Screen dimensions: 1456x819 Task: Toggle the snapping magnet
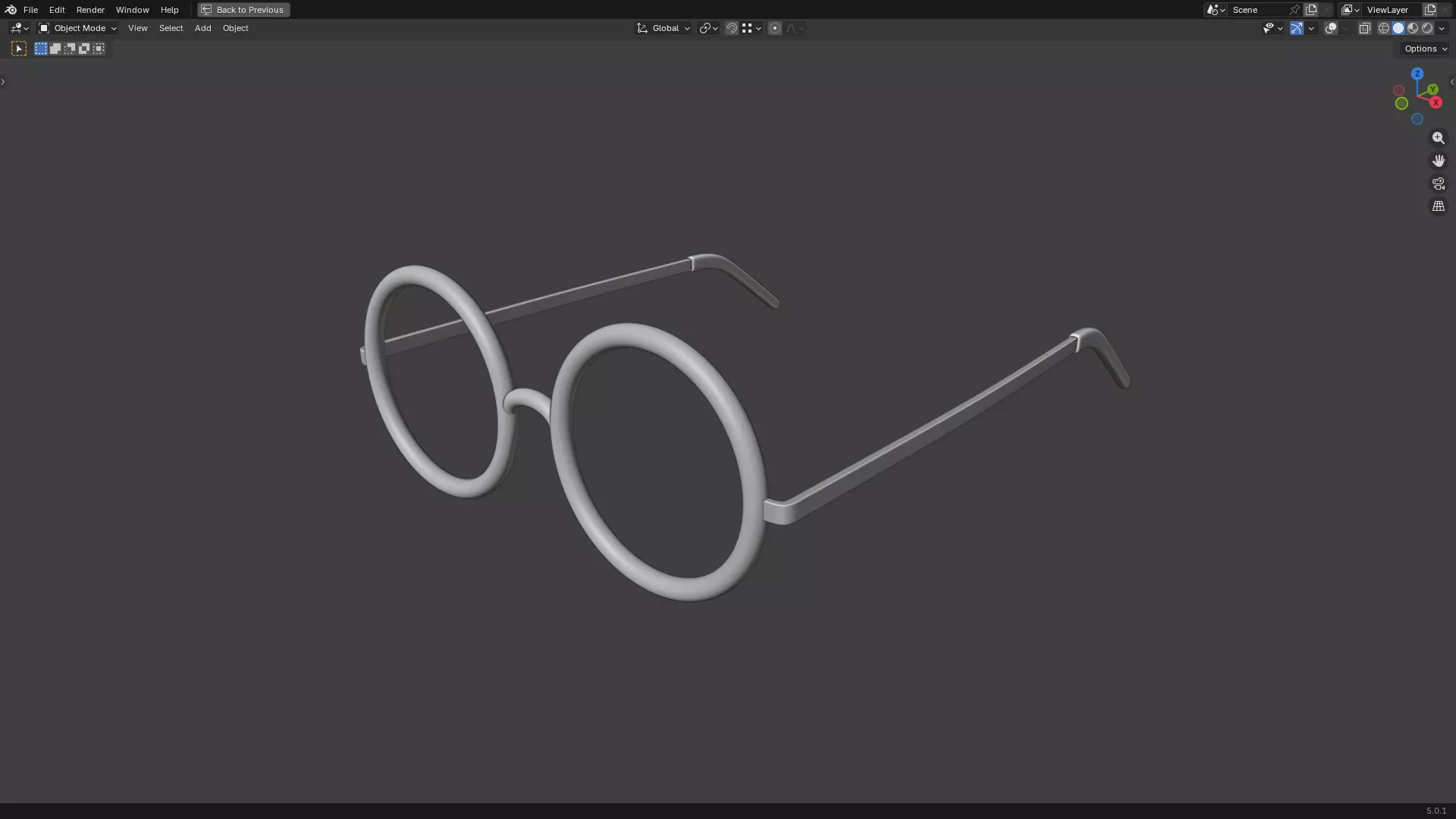(732, 28)
